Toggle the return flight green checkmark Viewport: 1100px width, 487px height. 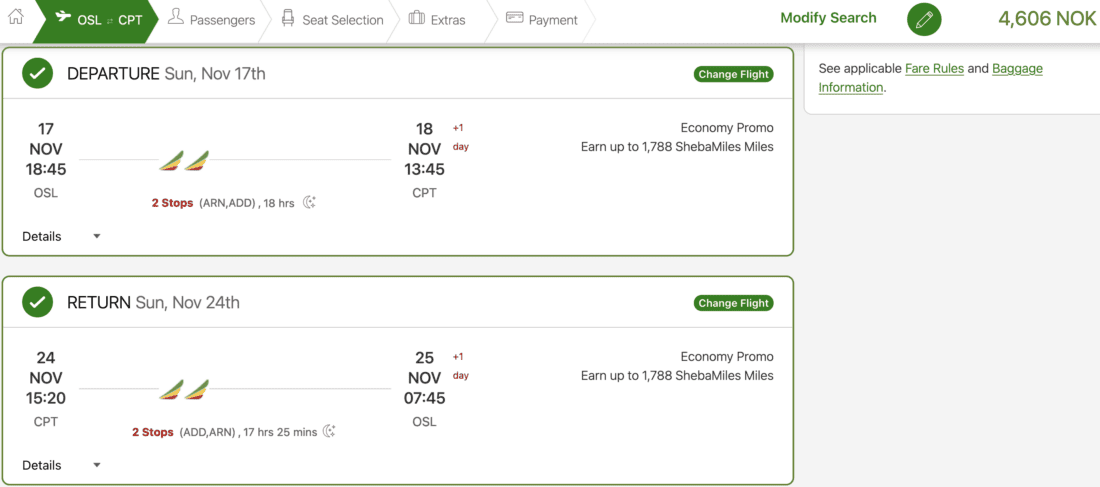click(38, 302)
